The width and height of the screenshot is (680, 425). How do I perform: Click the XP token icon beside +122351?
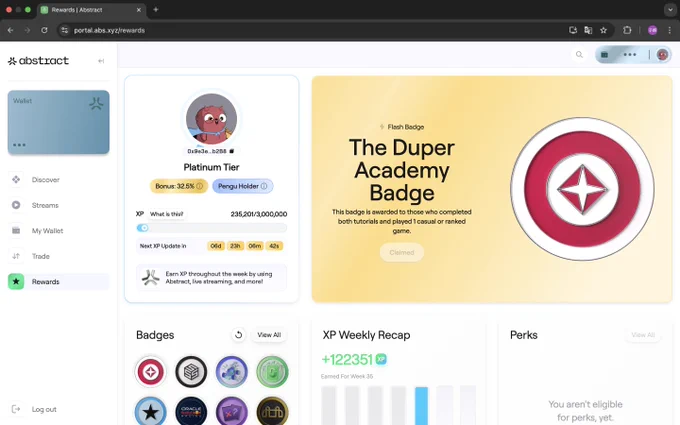tap(381, 359)
